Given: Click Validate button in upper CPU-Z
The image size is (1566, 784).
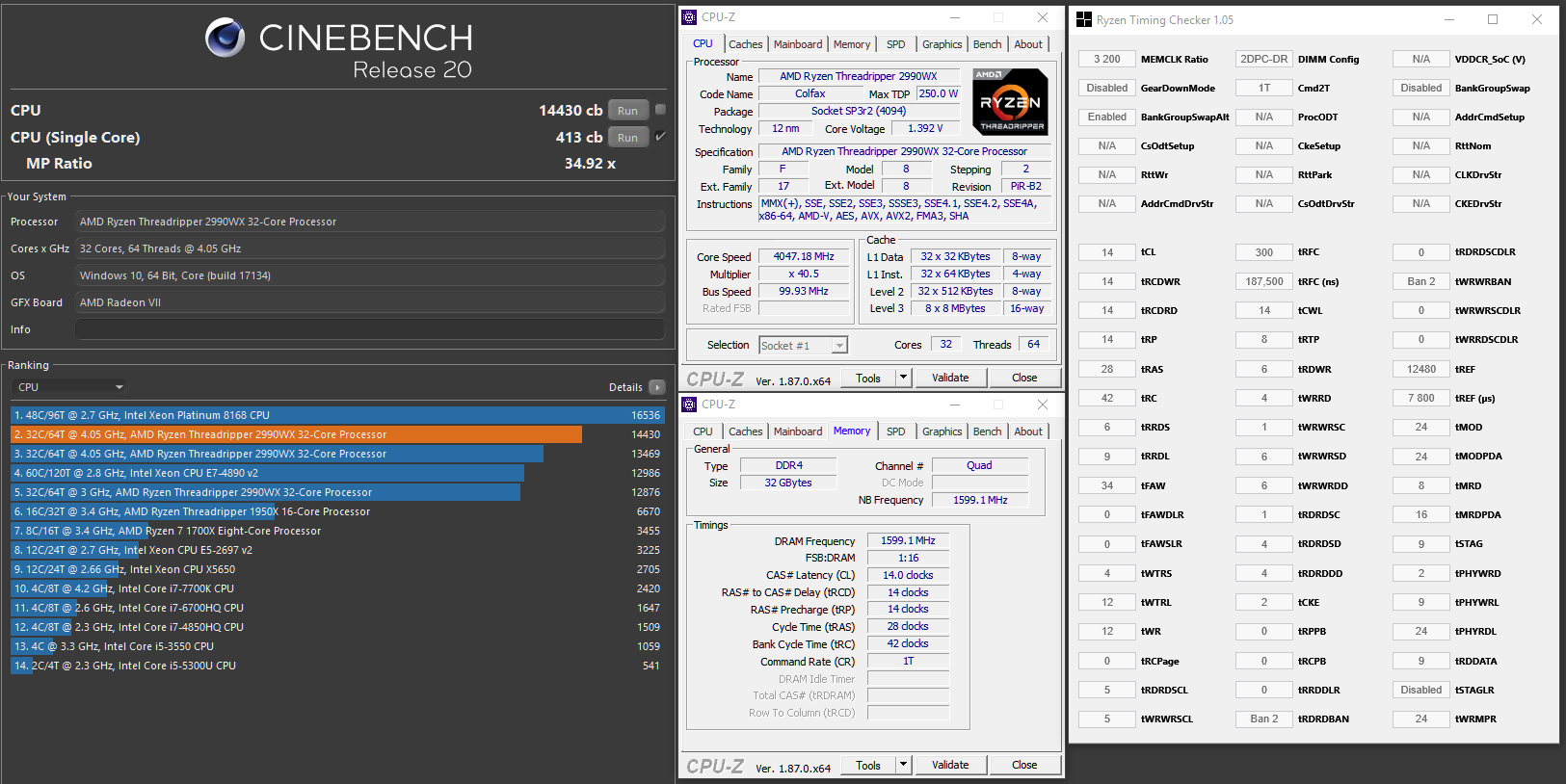Looking at the screenshot, I should click(x=950, y=378).
